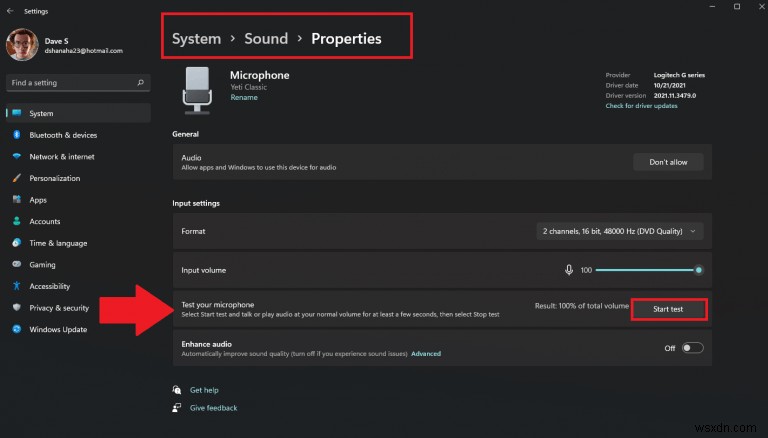Open Accounts settings page
768x438 pixels.
tap(45, 222)
